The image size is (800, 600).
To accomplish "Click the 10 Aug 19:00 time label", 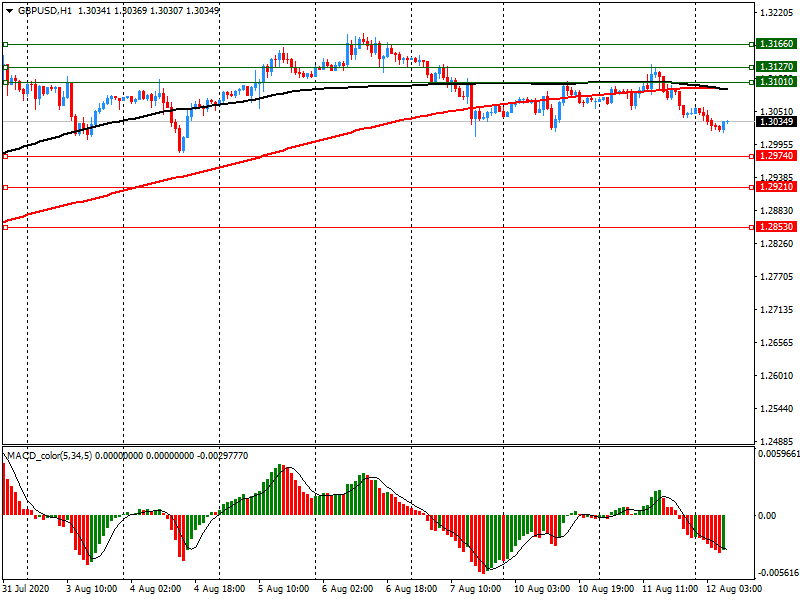I will point(606,589).
